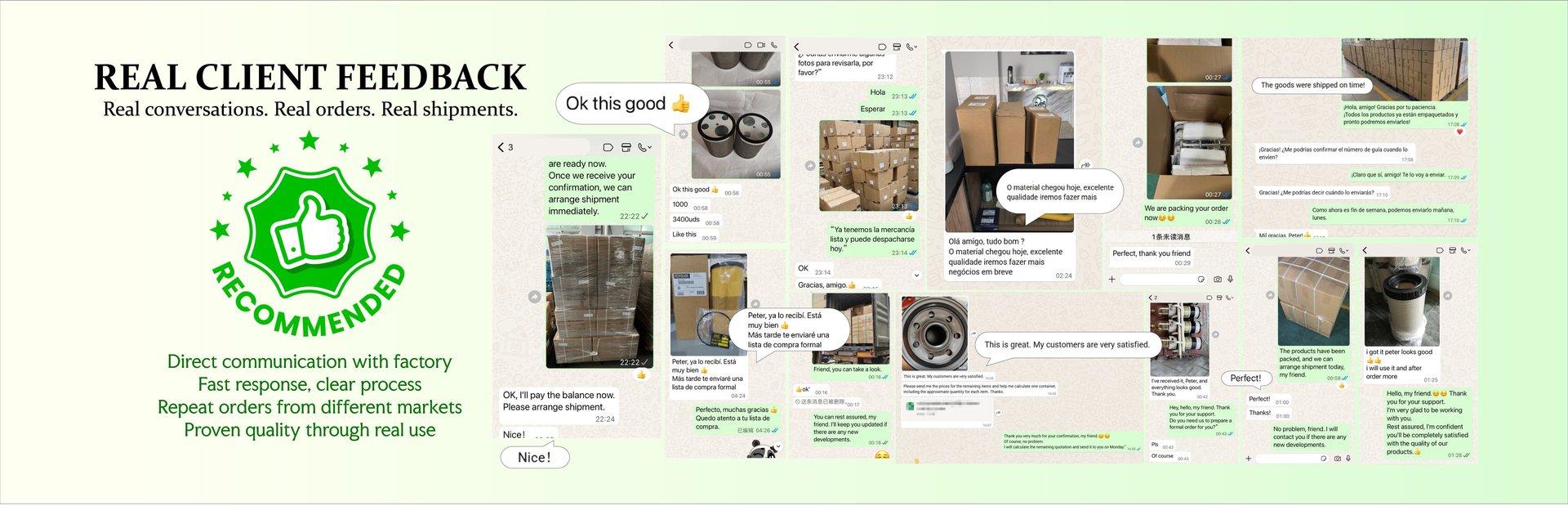Image resolution: width=1568 pixels, height=506 pixels.
Task: Click the red heart reaction under the Spanish message
Action: coord(1459,132)
